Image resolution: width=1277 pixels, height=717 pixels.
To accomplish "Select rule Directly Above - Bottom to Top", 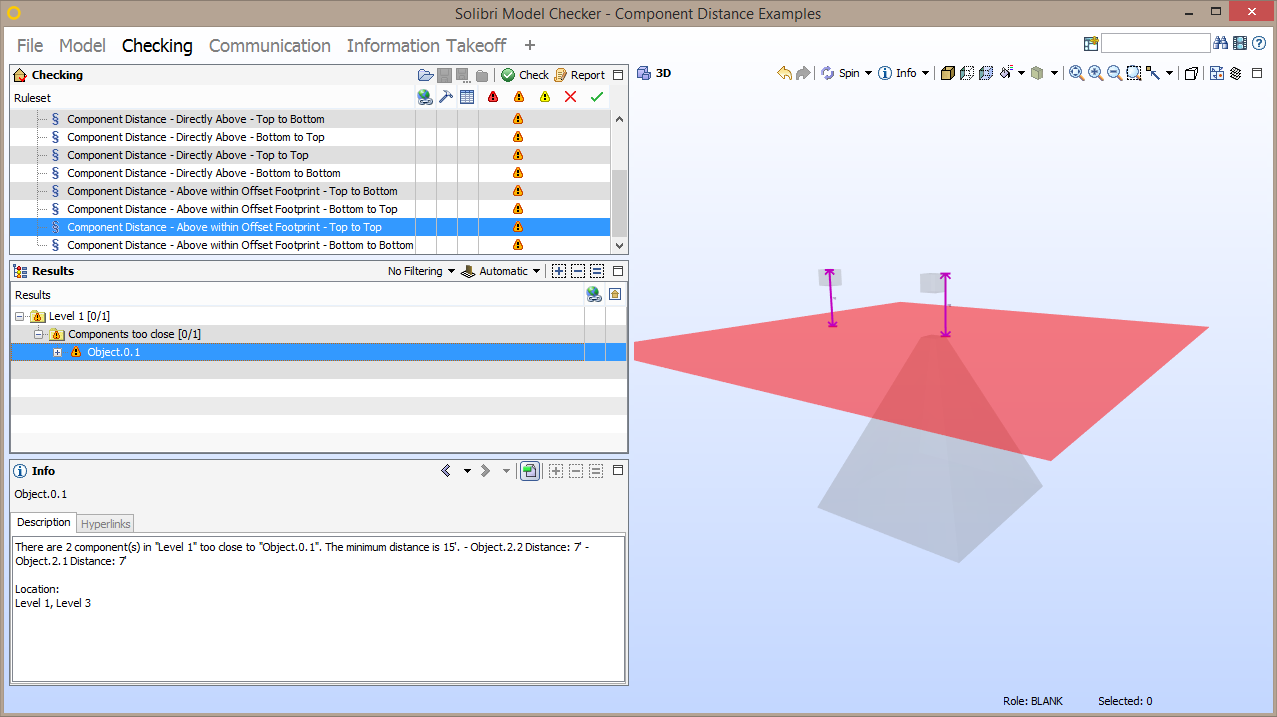I will [195, 137].
